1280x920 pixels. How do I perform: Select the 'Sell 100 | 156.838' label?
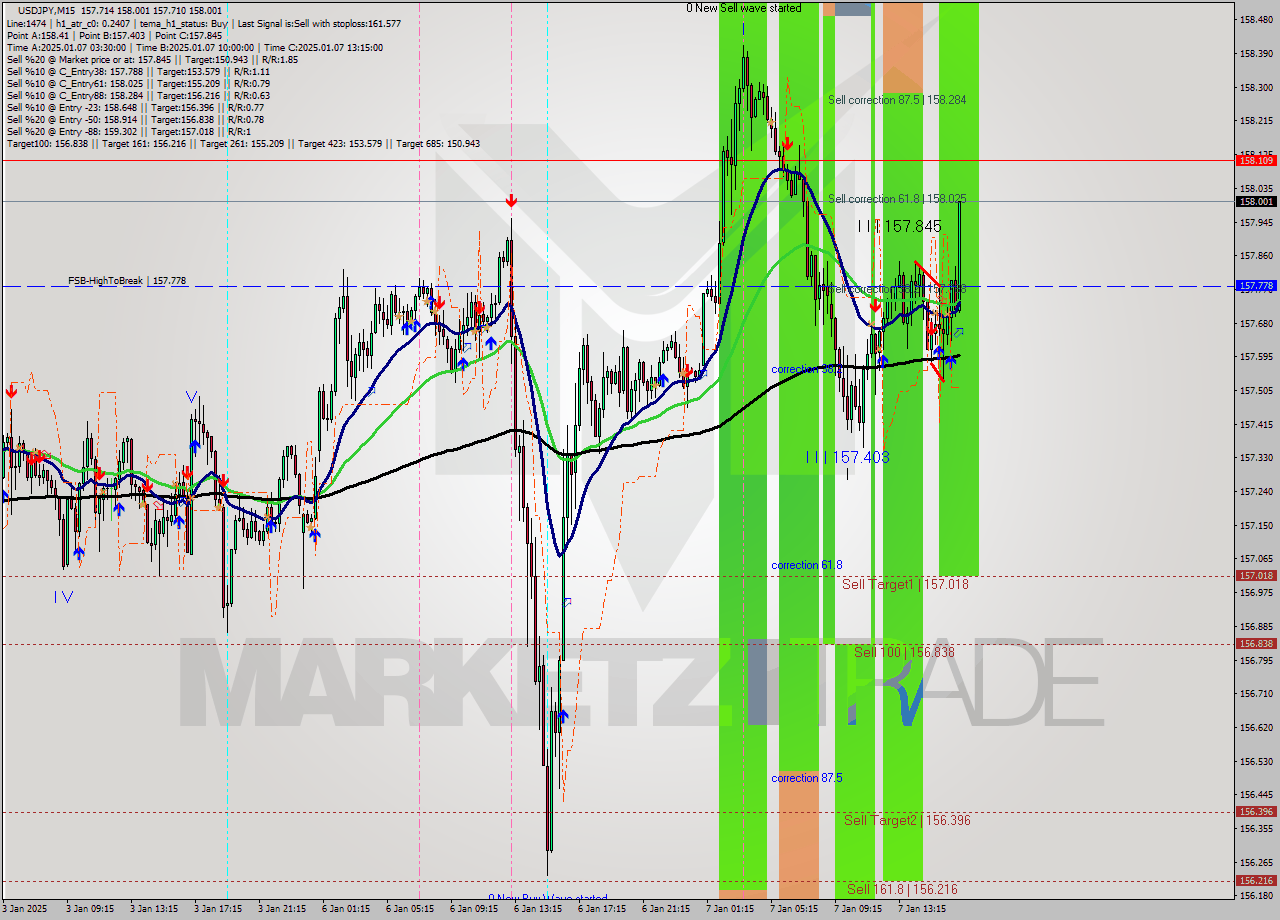click(x=904, y=652)
